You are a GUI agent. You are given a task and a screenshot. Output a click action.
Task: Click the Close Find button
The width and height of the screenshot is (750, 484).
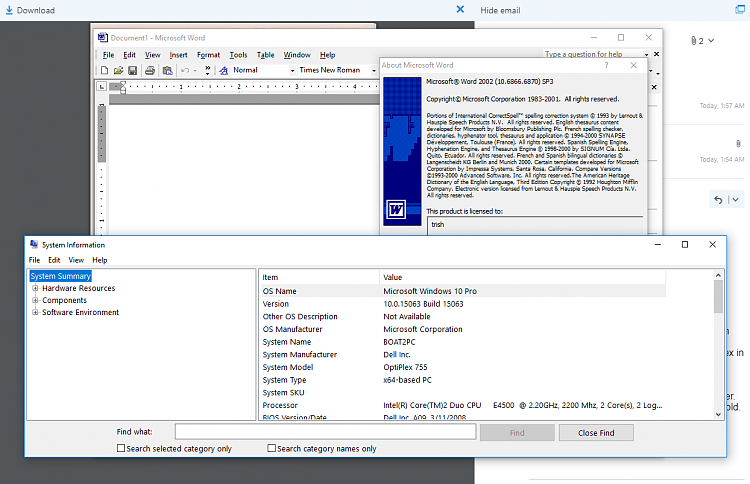[596, 433]
